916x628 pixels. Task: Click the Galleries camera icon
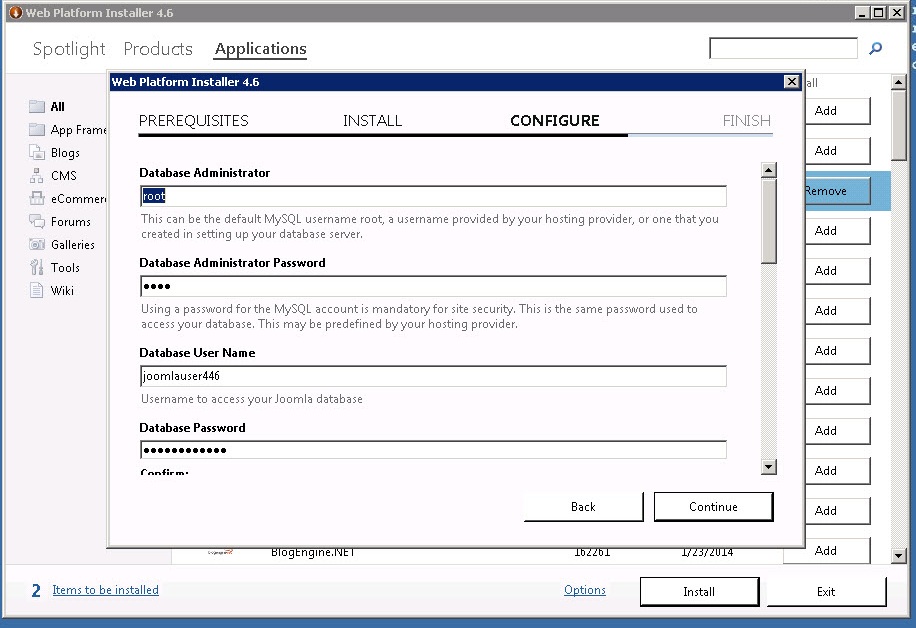[37, 244]
